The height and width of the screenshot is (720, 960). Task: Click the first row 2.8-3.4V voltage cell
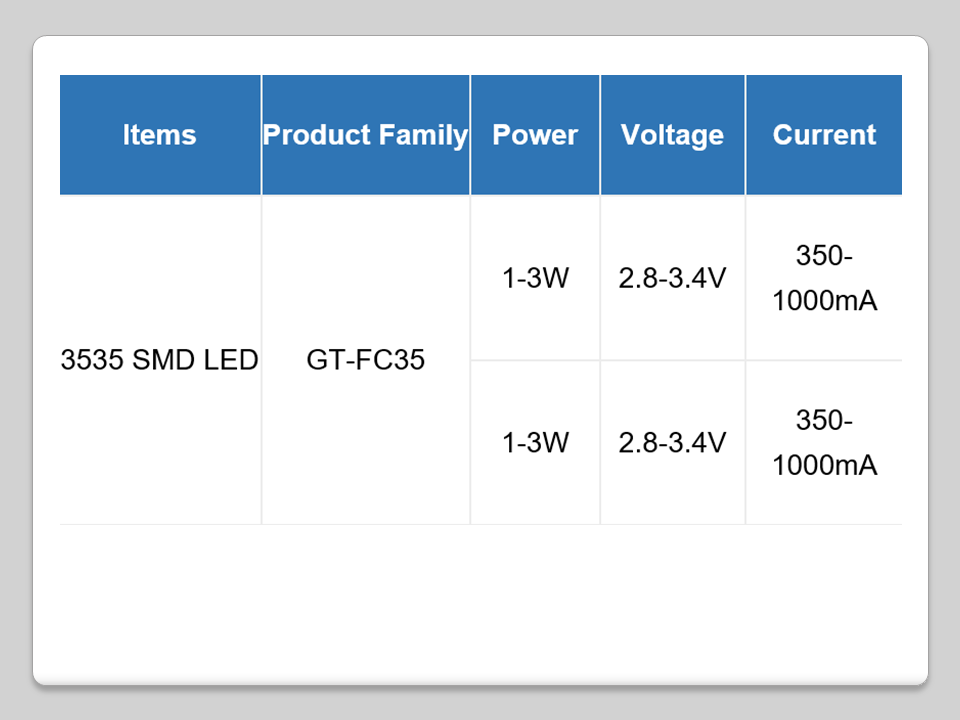pos(672,278)
